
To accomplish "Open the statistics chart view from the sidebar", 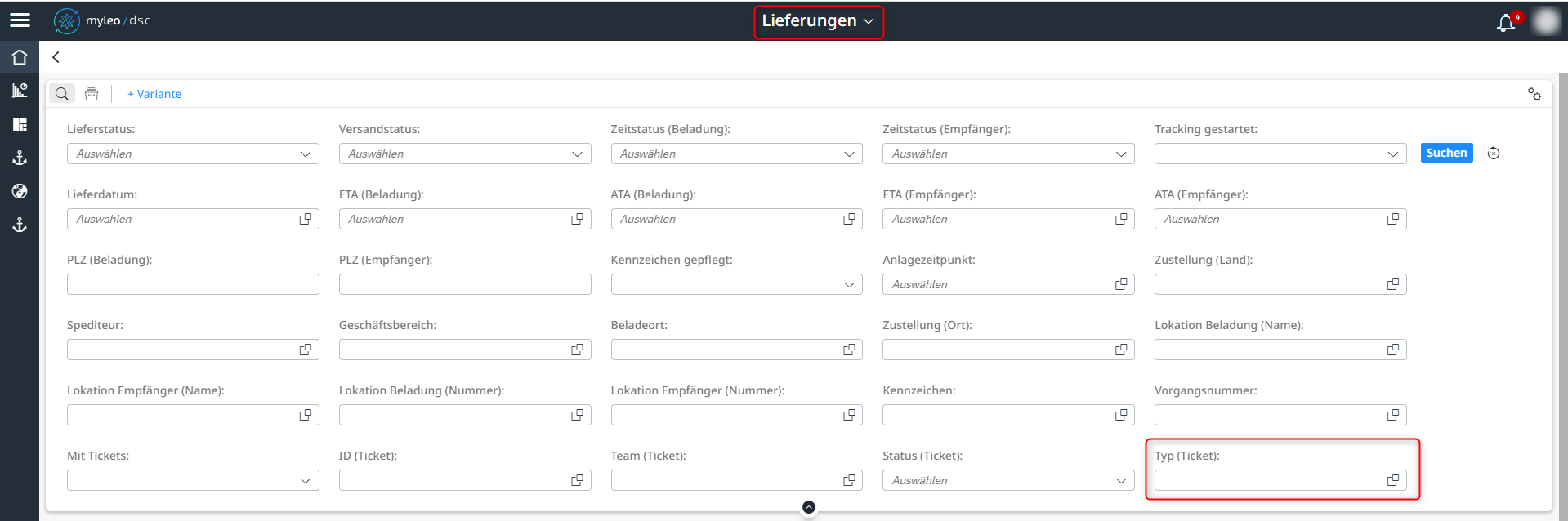I will tap(20, 90).
